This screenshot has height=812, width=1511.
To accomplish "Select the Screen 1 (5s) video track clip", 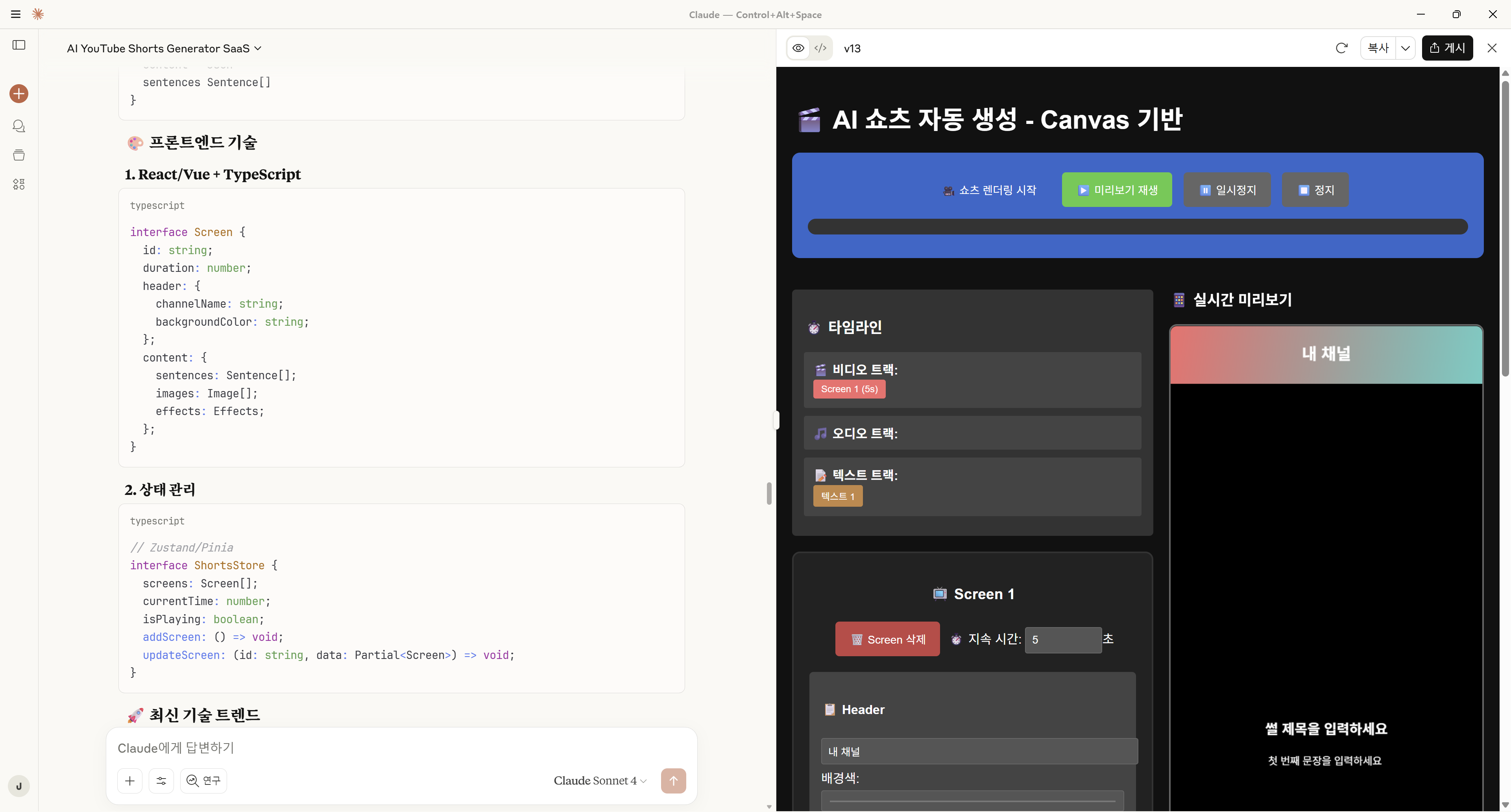I will click(849, 389).
